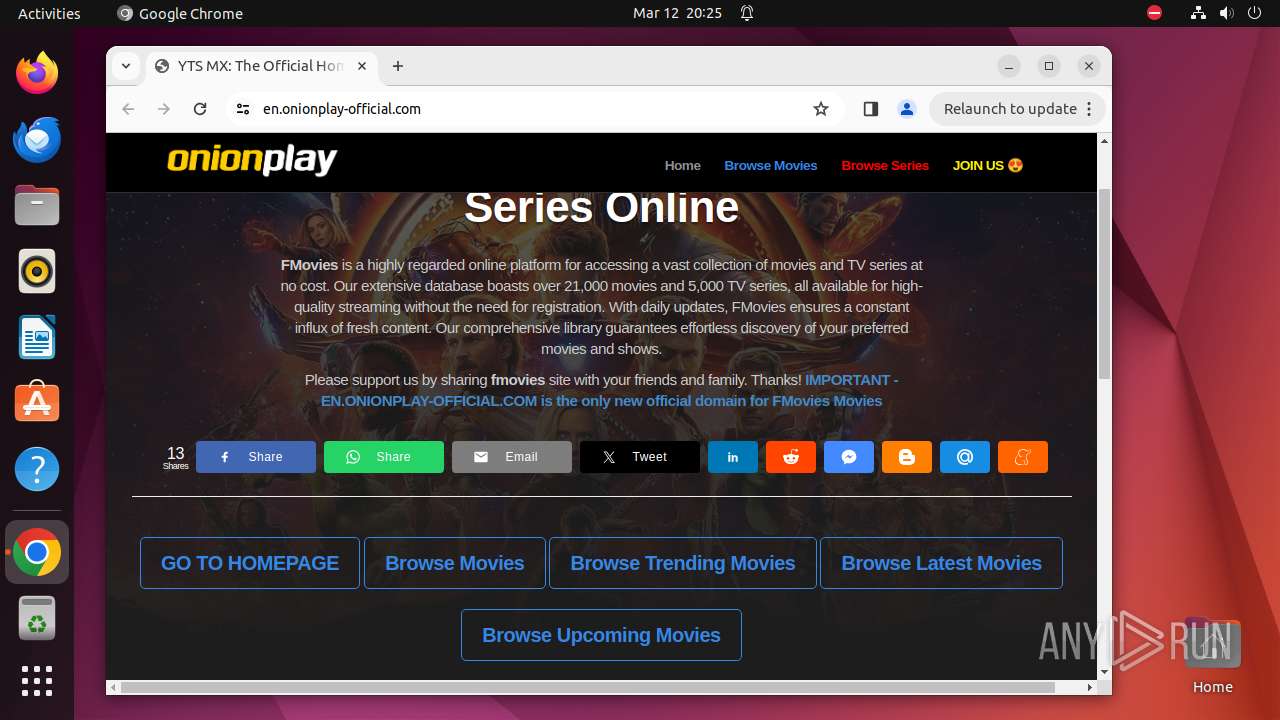Launch Firefox from the dock
Image resolution: width=1280 pixels, height=720 pixels.
pyautogui.click(x=37, y=73)
